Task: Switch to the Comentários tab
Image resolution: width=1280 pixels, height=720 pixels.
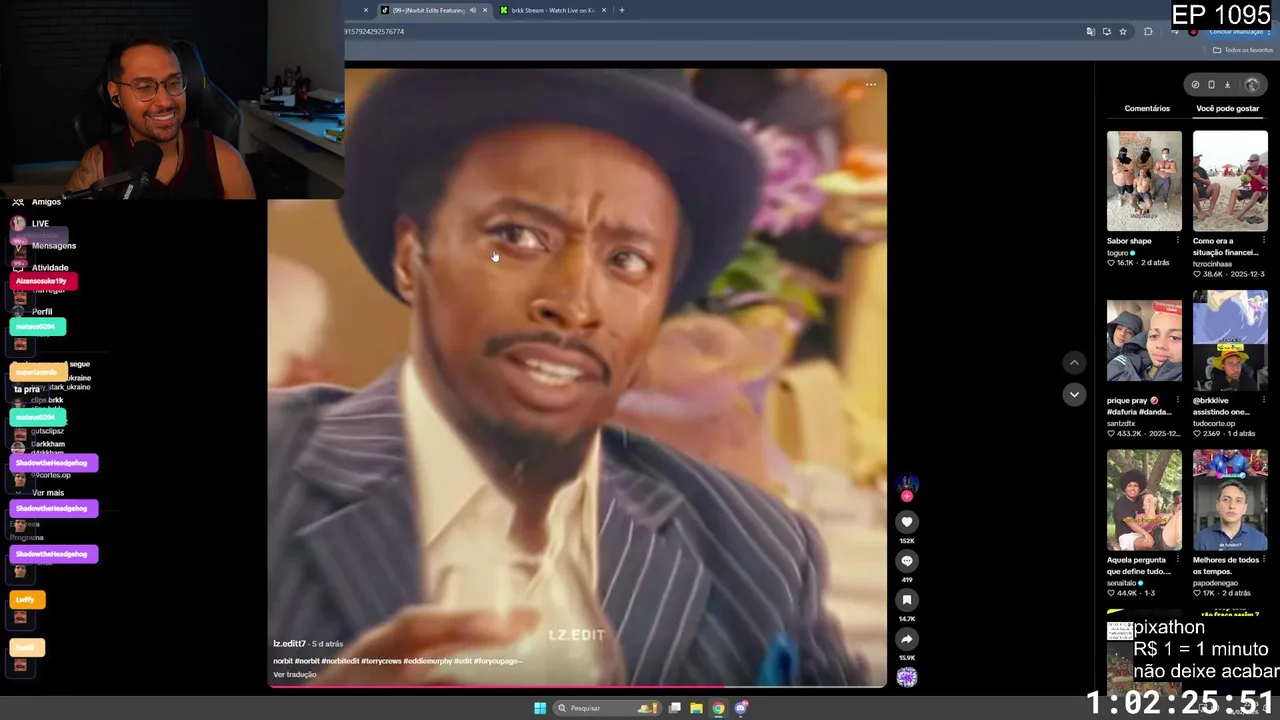Action: [x=1147, y=109]
